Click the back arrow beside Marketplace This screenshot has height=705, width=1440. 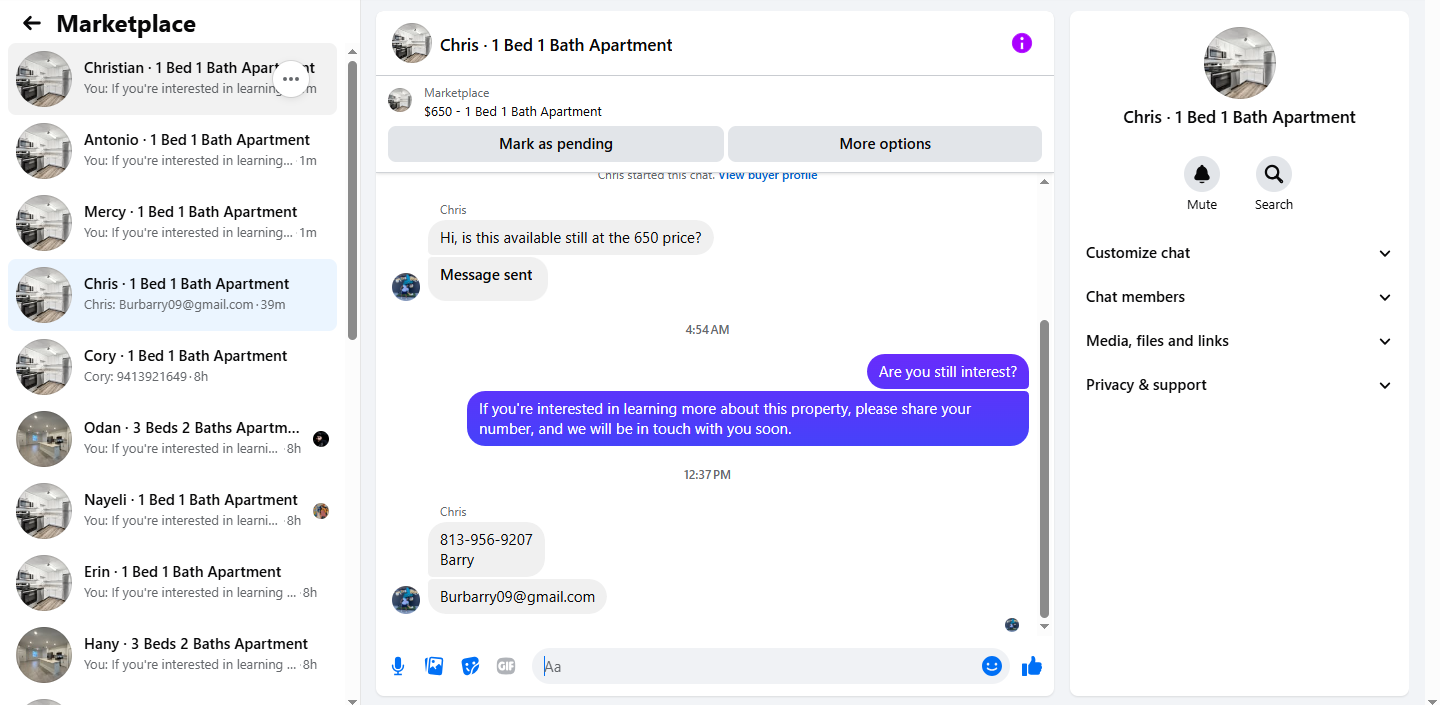(x=32, y=24)
